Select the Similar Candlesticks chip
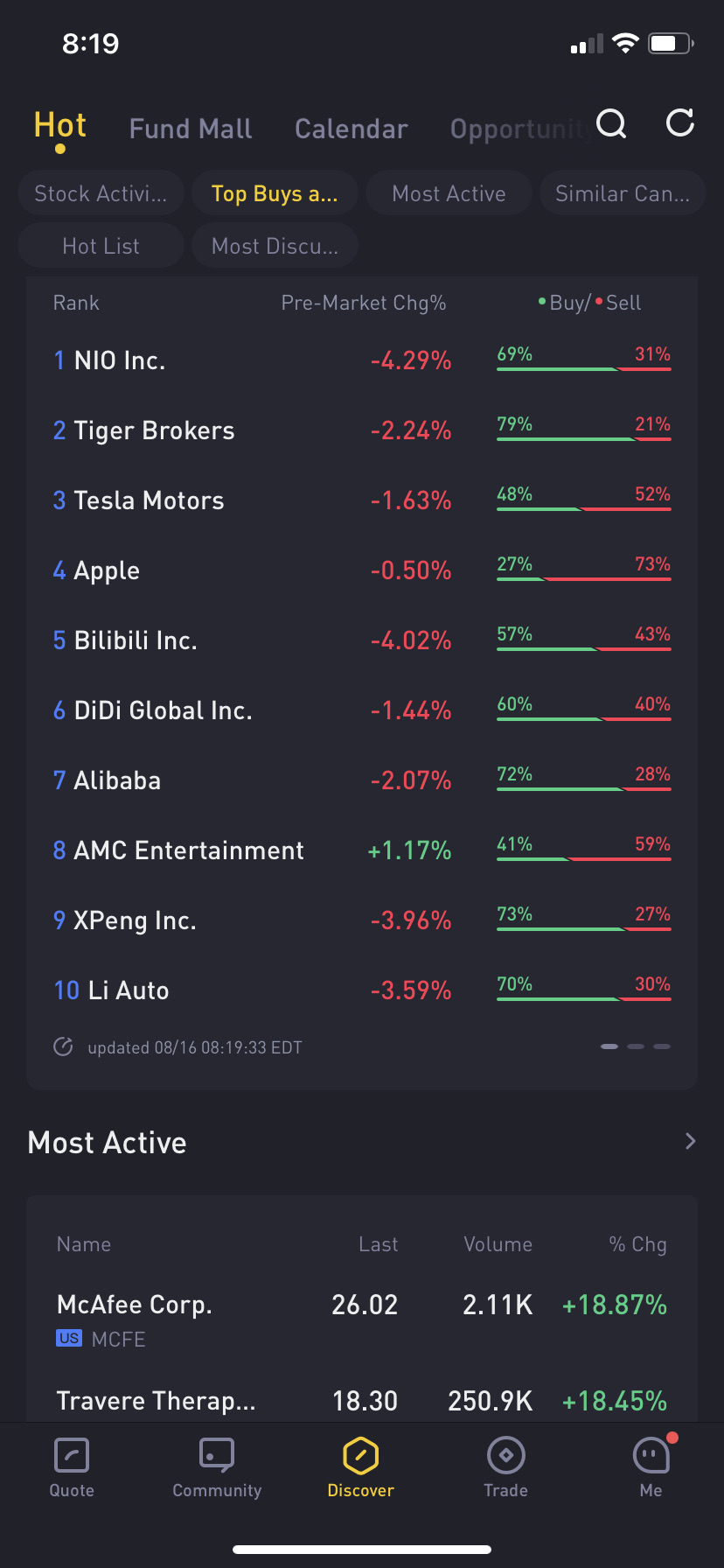 point(623,193)
